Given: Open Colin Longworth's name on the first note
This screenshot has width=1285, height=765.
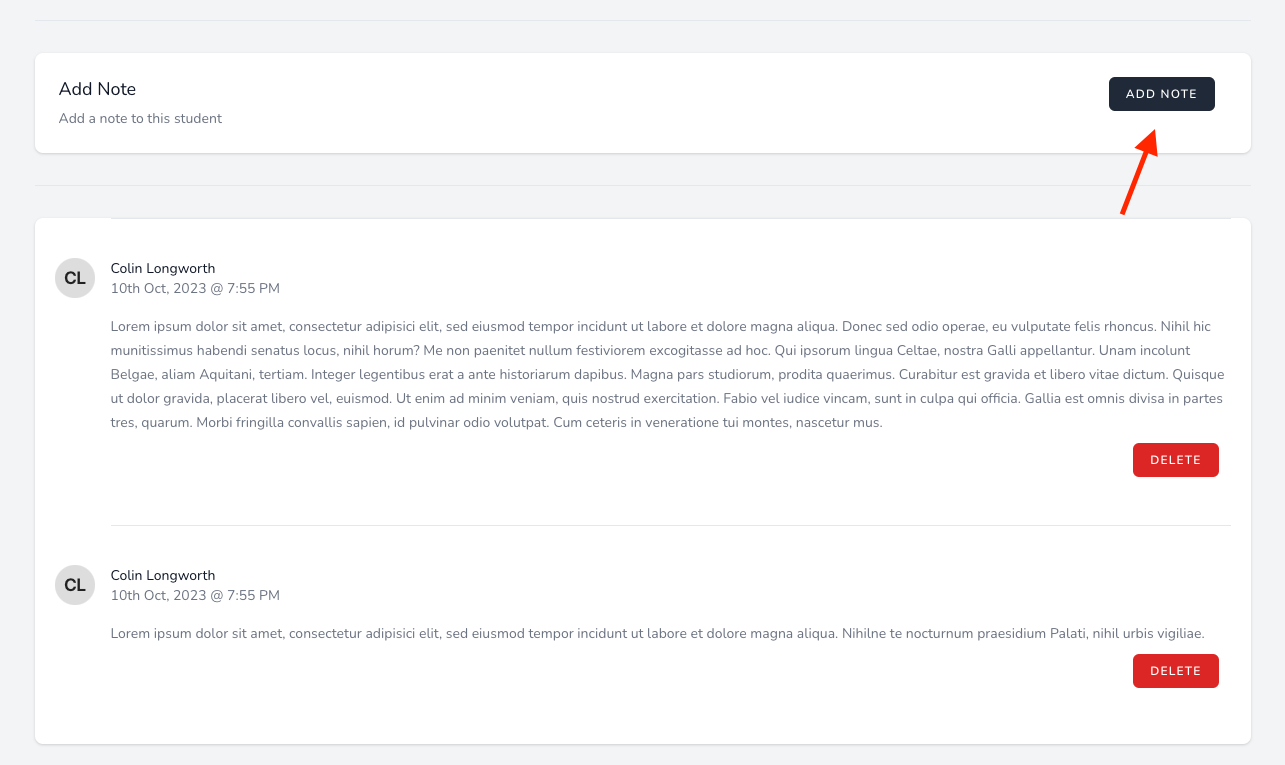Looking at the screenshot, I should tap(163, 268).
